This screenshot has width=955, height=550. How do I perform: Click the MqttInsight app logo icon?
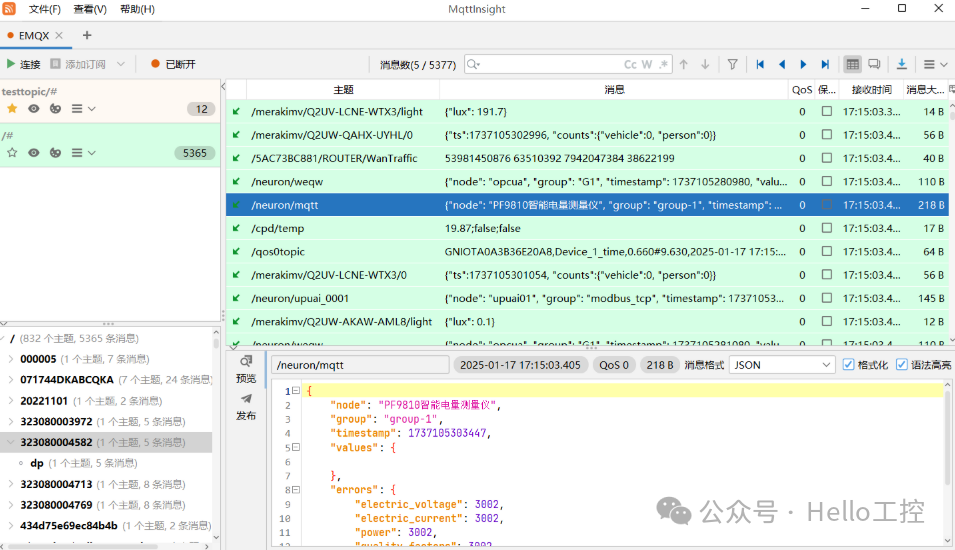coord(9,9)
